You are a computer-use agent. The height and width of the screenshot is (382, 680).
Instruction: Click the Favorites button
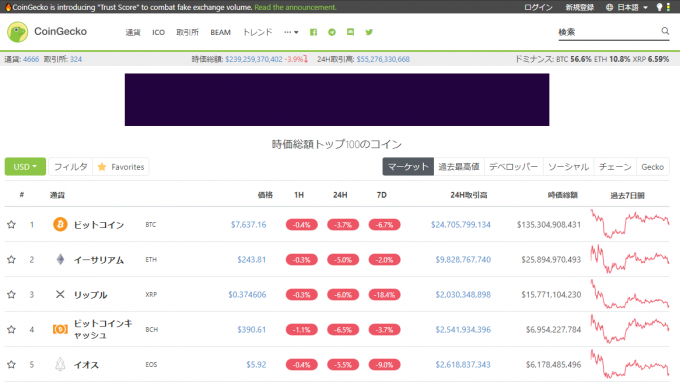coord(121,167)
